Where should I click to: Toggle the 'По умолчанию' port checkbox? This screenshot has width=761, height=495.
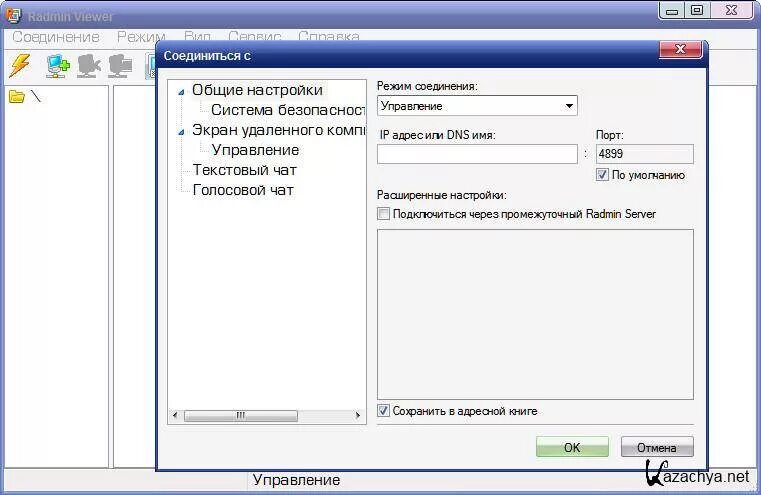602,175
